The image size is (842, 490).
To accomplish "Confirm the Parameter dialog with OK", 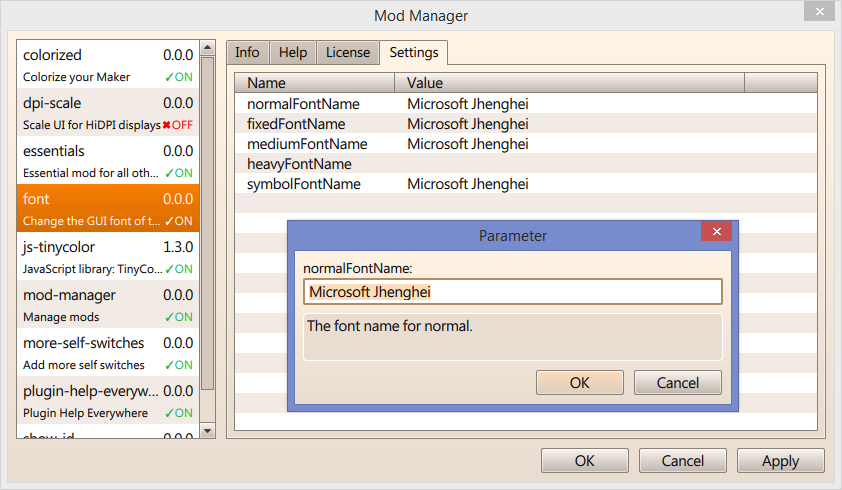I will point(579,383).
